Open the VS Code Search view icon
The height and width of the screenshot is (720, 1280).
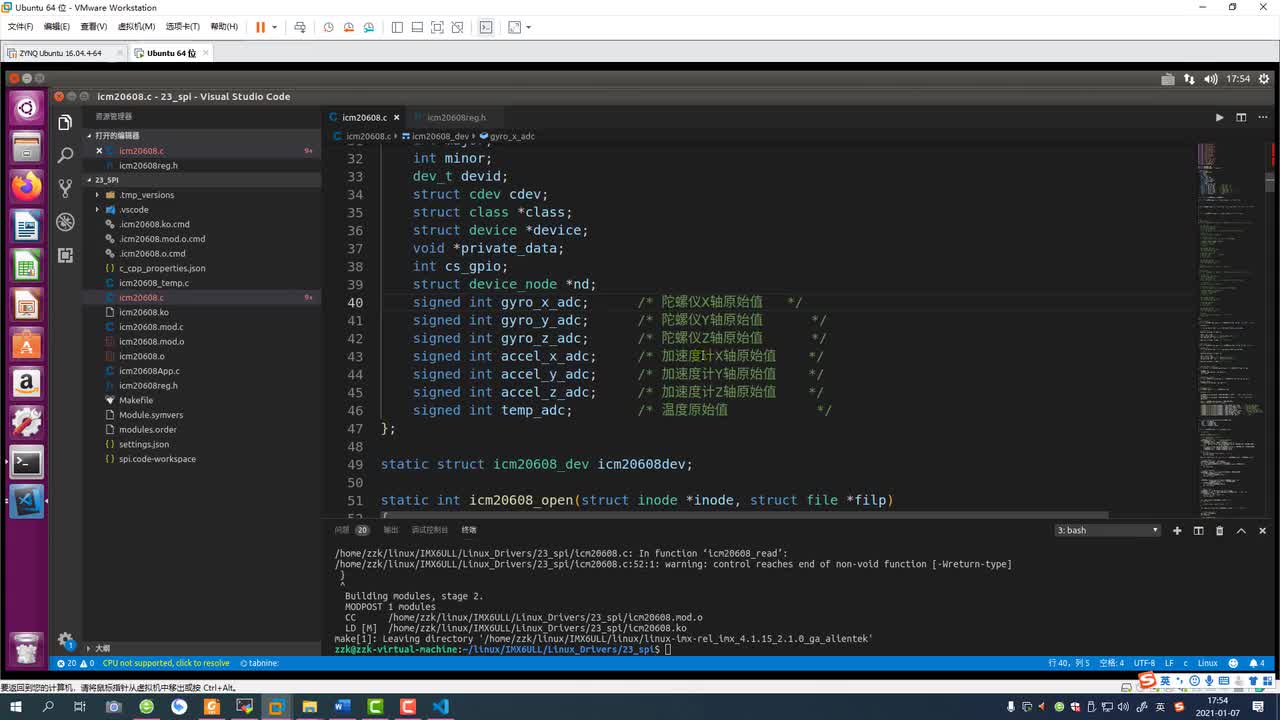(65, 155)
